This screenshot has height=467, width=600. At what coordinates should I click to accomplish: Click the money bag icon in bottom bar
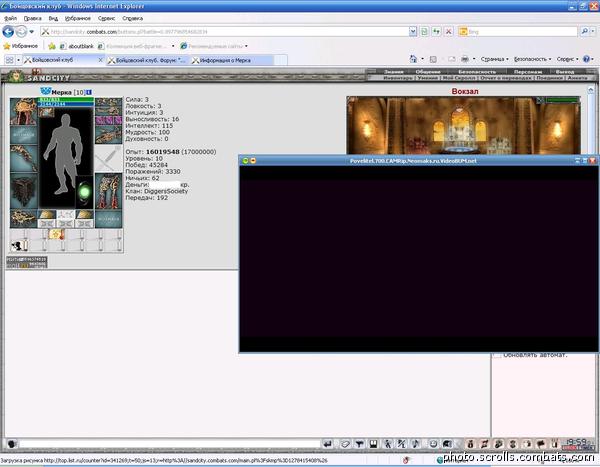(471, 444)
